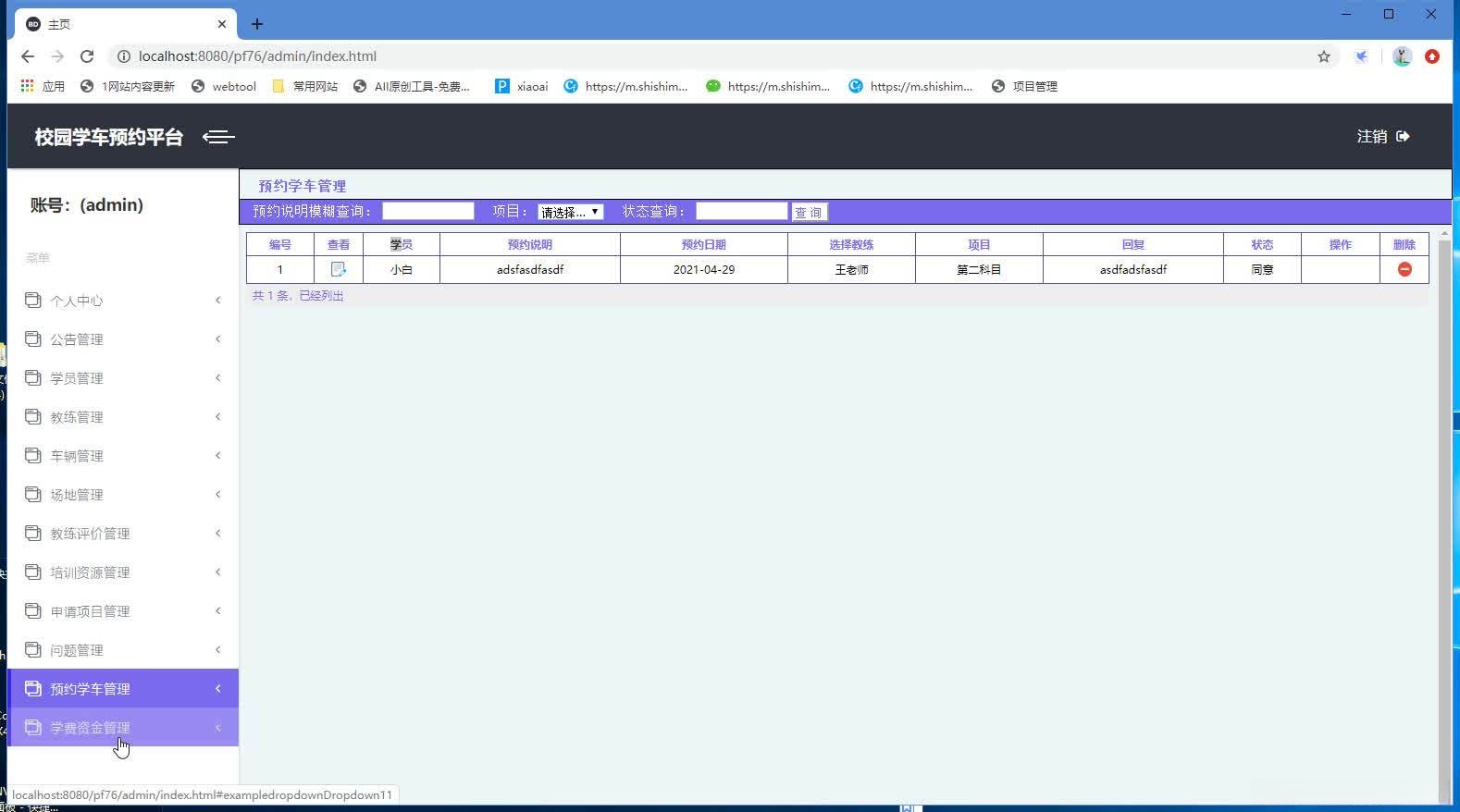Click the 场地管理 sidebar icon
The image size is (1460, 812).
tap(33, 495)
